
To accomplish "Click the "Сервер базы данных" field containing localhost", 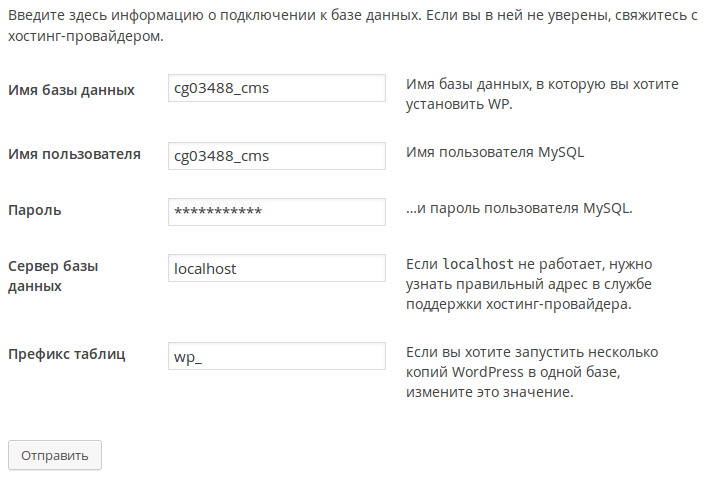I will [x=277, y=268].
